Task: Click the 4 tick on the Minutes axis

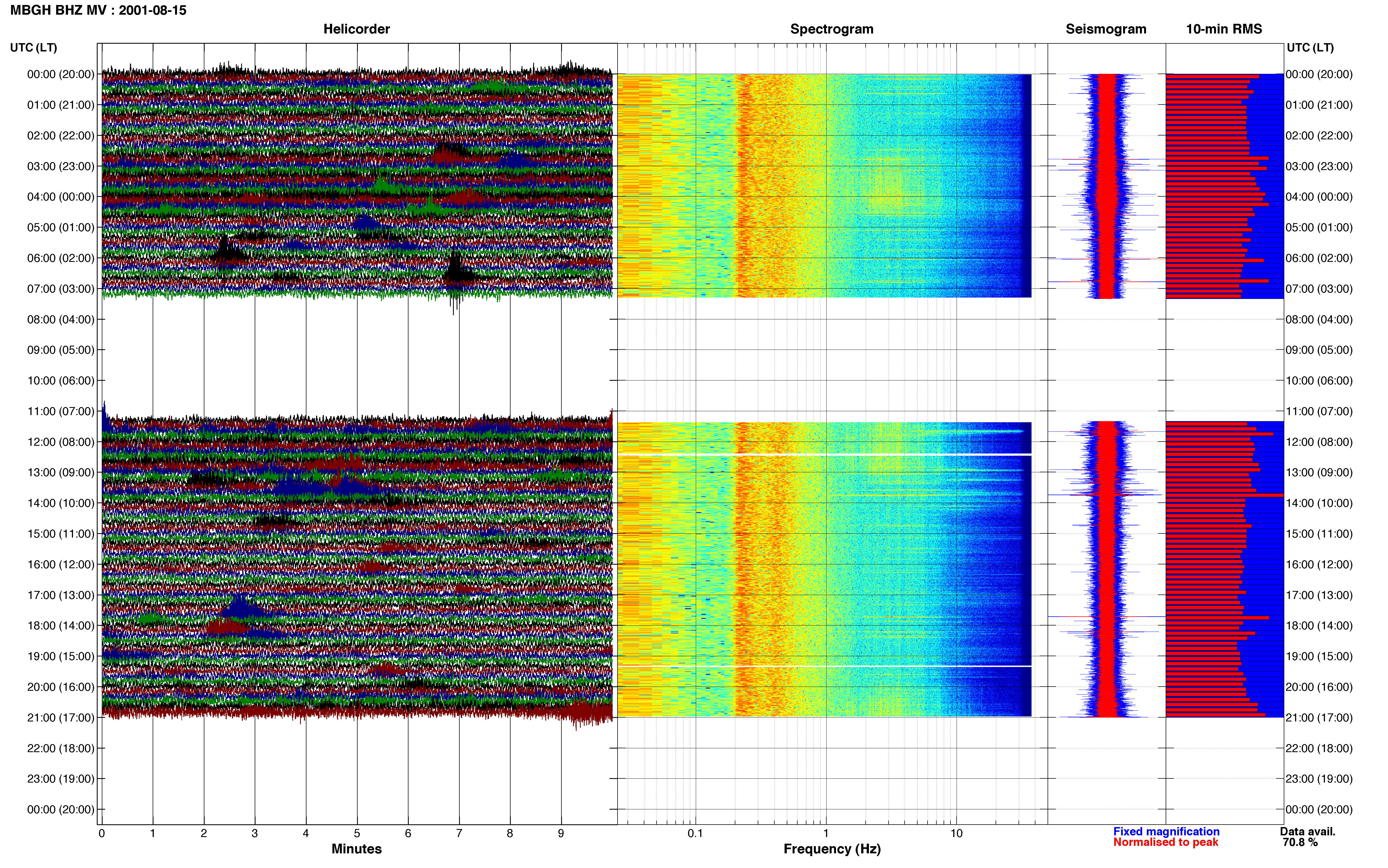Action: pyautogui.click(x=306, y=833)
